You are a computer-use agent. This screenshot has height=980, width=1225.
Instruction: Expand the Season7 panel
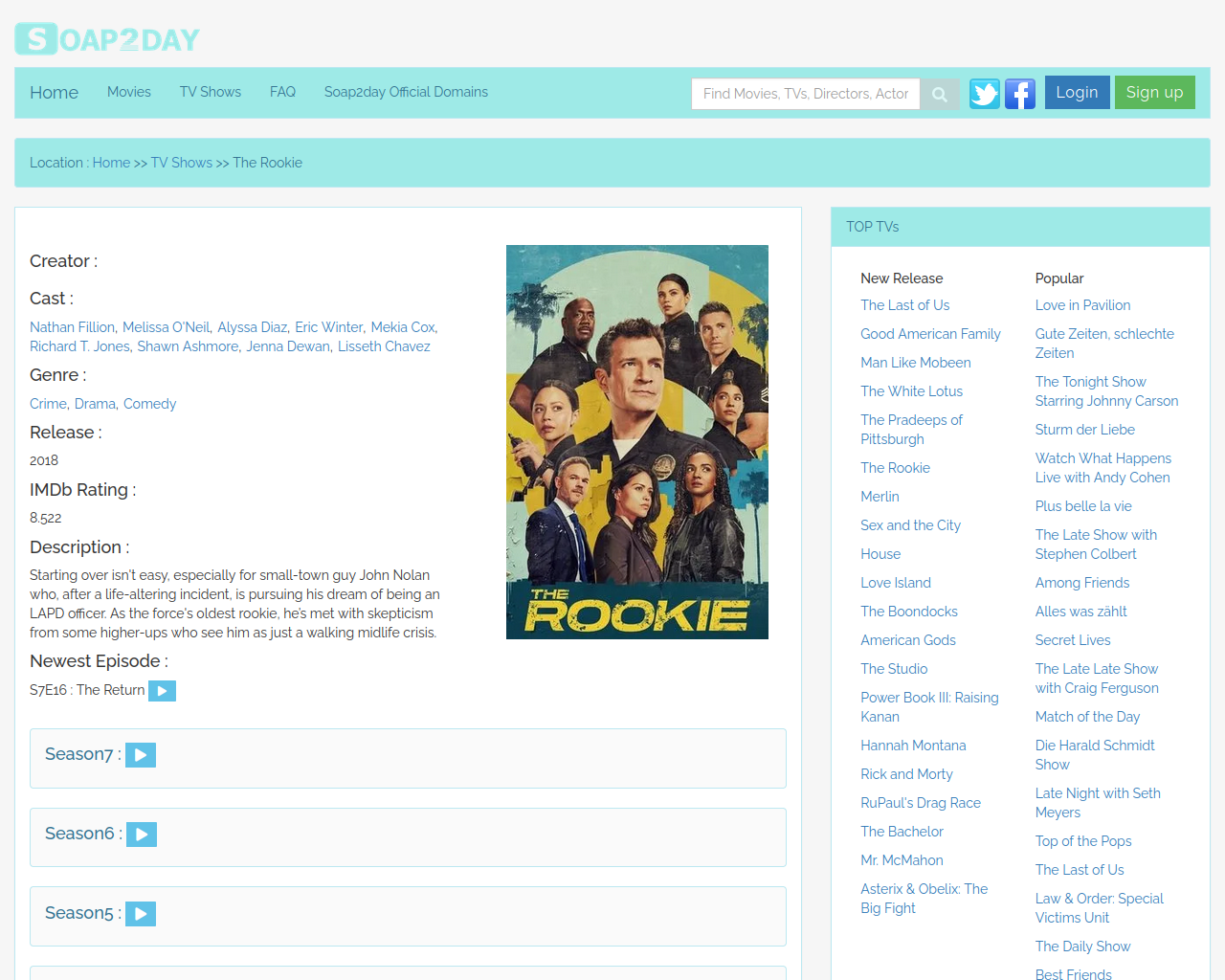(408, 758)
